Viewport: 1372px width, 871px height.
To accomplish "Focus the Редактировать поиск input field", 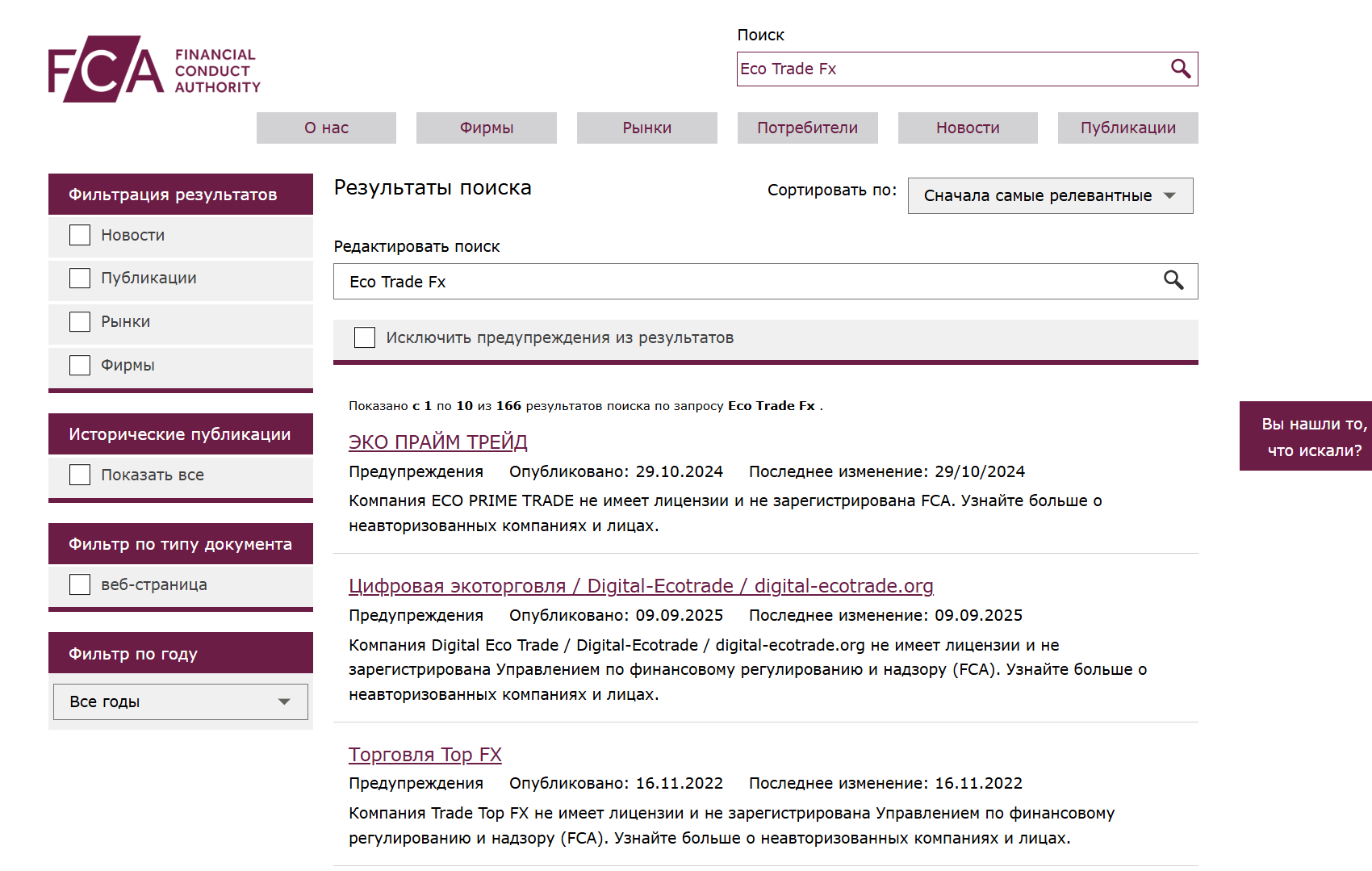I will click(742, 282).
